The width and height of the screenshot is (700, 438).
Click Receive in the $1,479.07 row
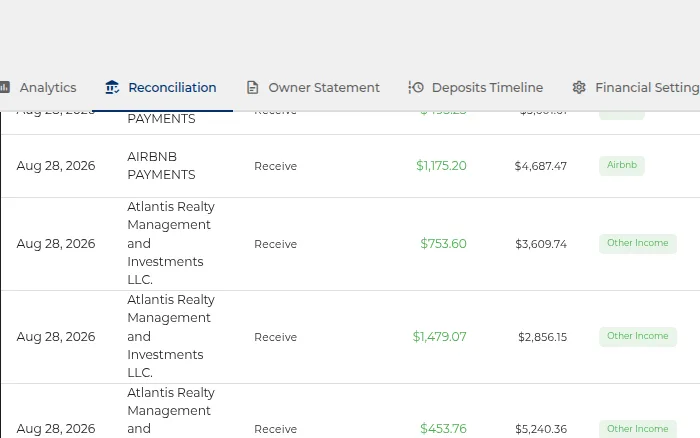[x=275, y=337]
